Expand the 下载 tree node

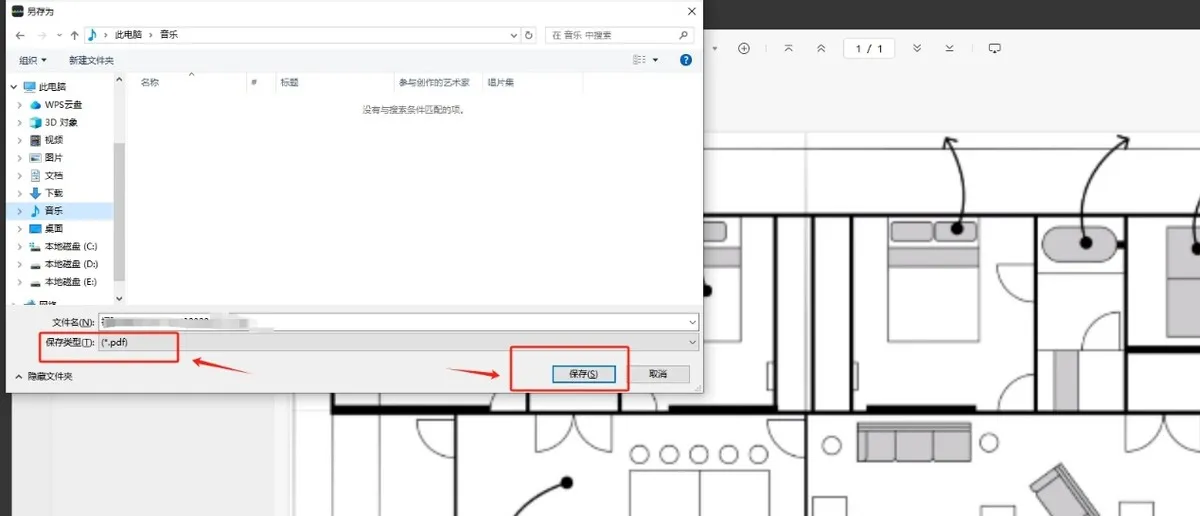pyautogui.click(x=19, y=193)
